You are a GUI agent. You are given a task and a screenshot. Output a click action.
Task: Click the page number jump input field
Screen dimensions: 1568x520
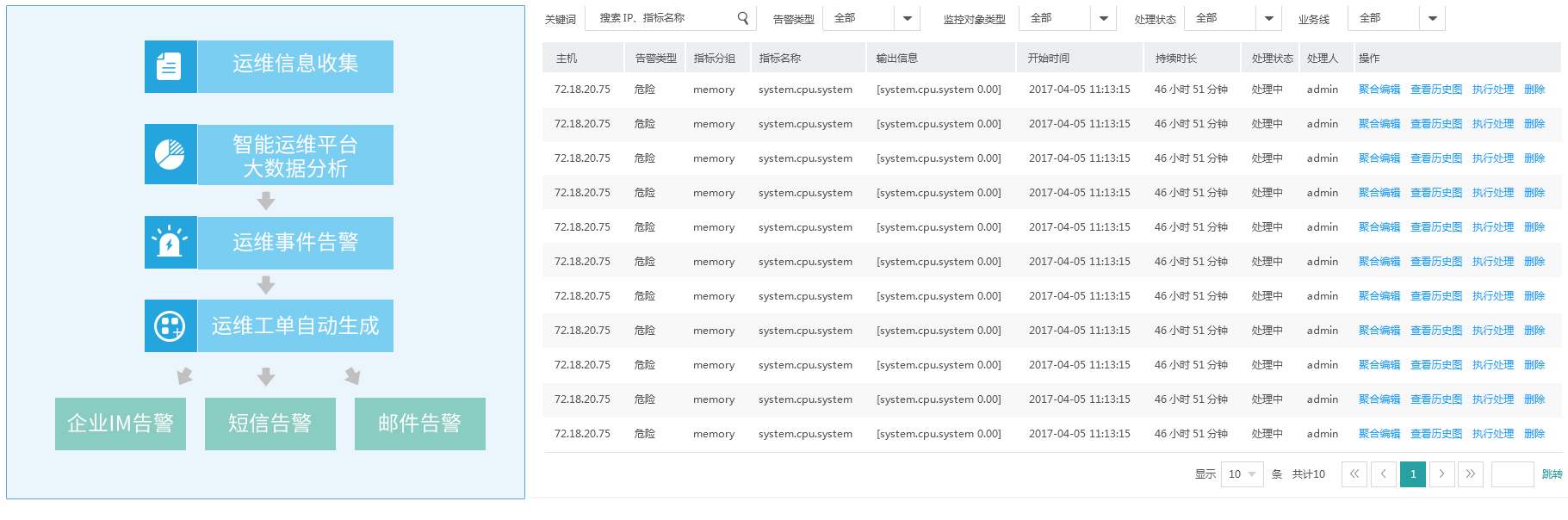pyautogui.click(x=1512, y=474)
